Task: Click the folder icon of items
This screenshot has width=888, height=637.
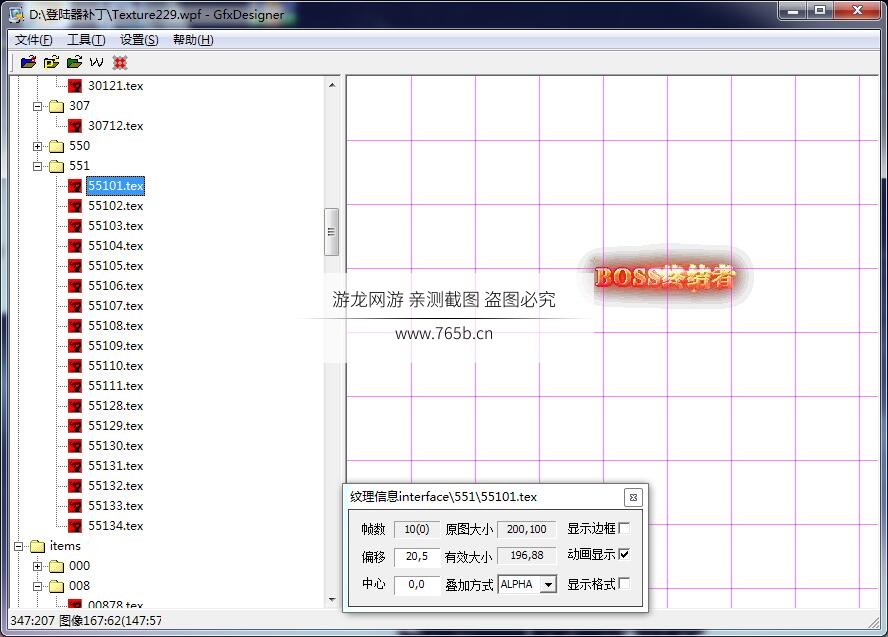Action: pos(37,546)
